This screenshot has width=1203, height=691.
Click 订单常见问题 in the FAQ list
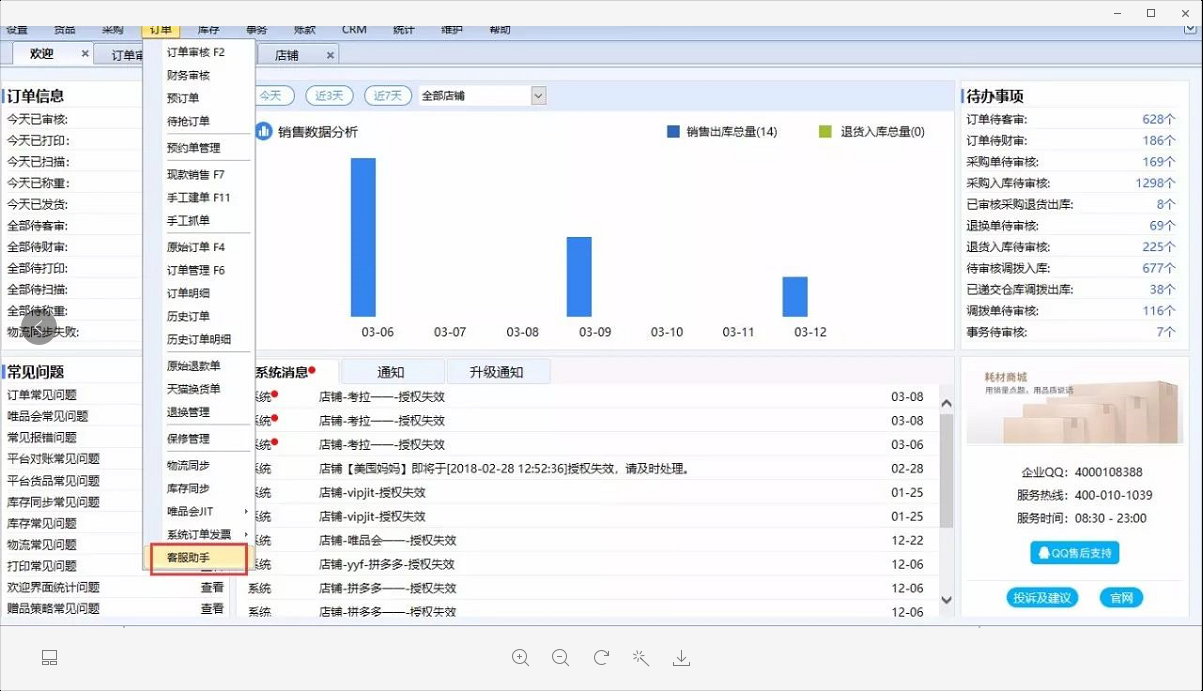(x=42, y=395)
